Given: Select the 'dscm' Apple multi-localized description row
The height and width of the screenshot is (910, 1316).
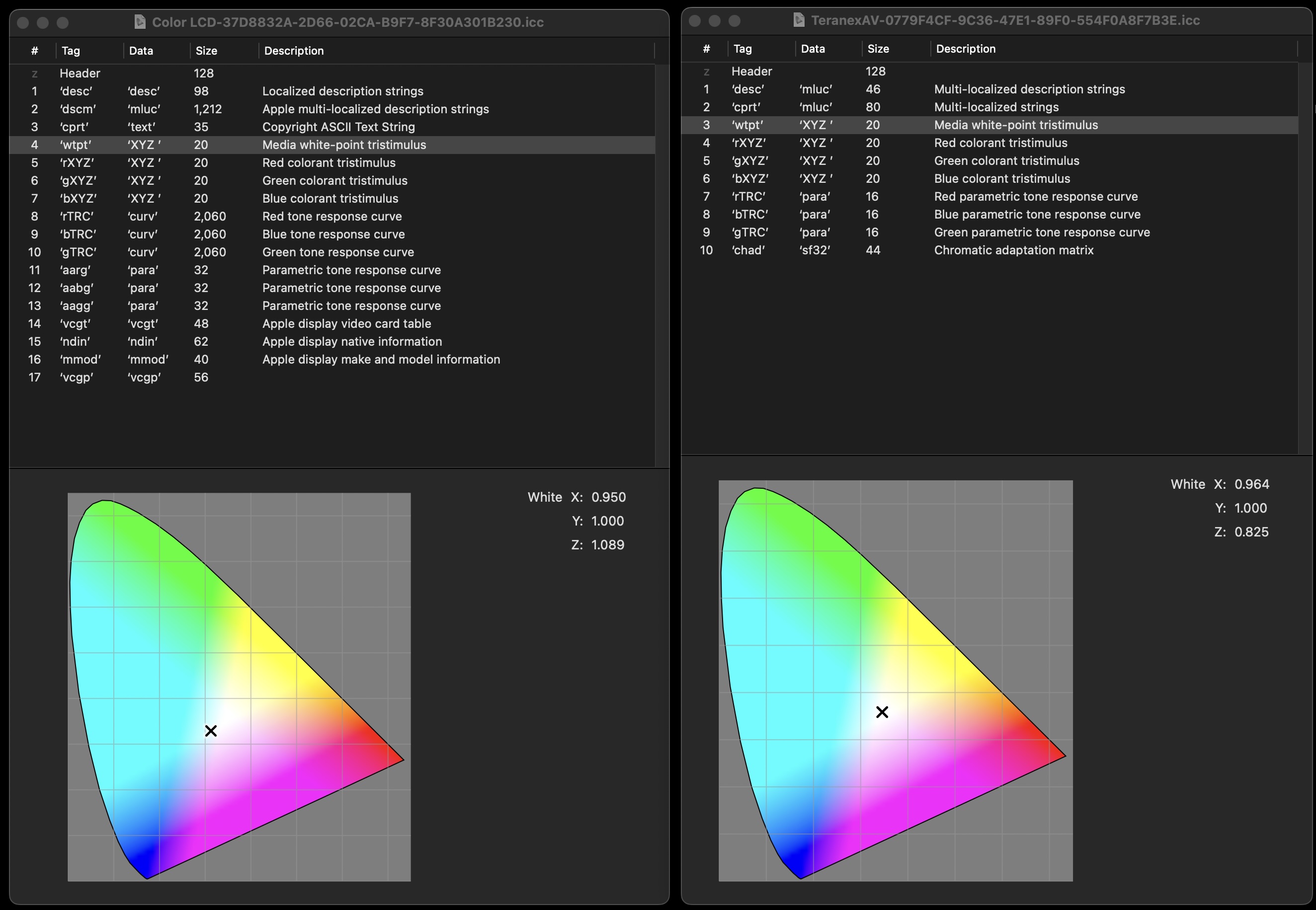Looking at the screenshot, I should 332,109.
